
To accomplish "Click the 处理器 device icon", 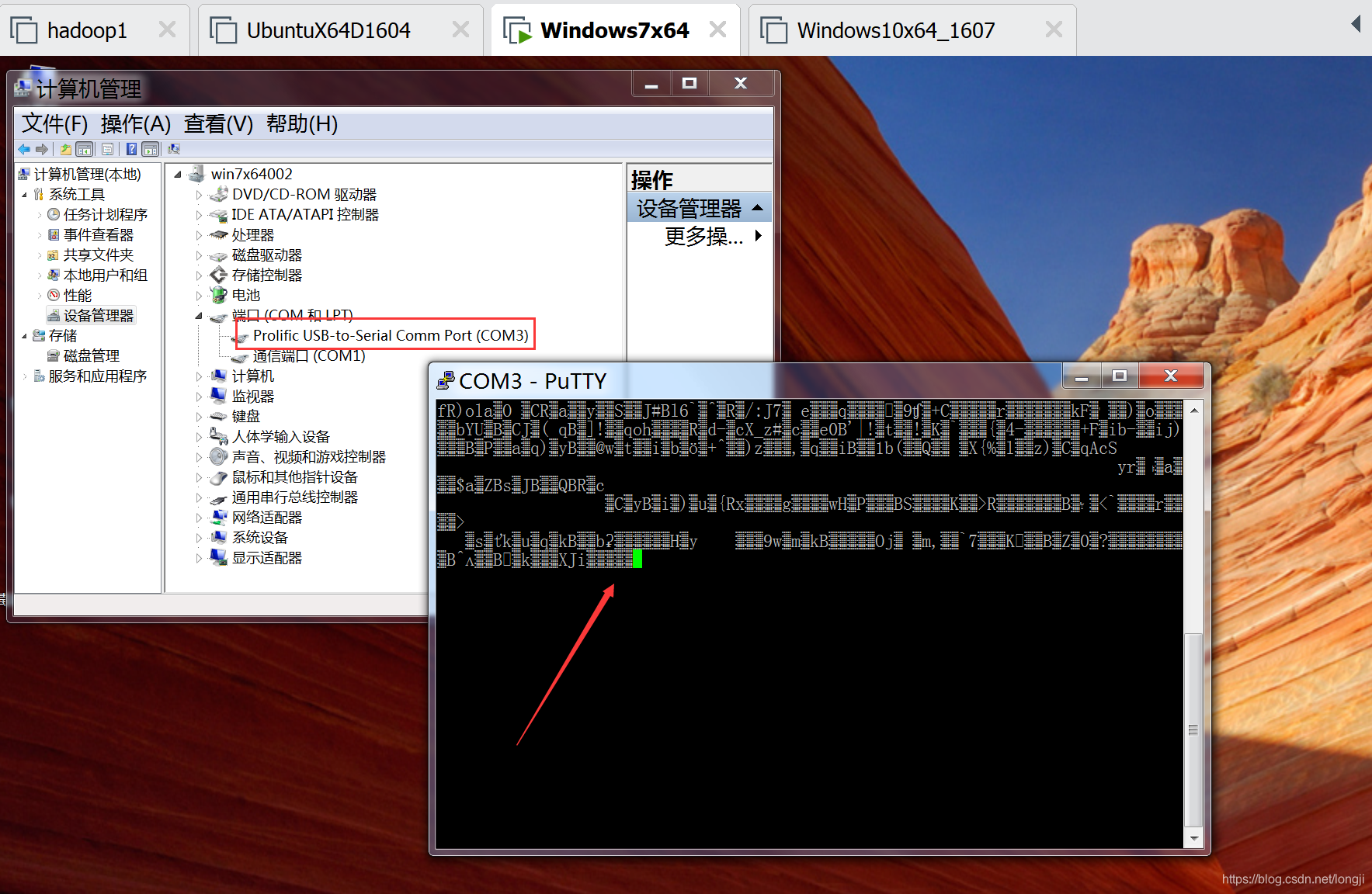I will point(220,234).
